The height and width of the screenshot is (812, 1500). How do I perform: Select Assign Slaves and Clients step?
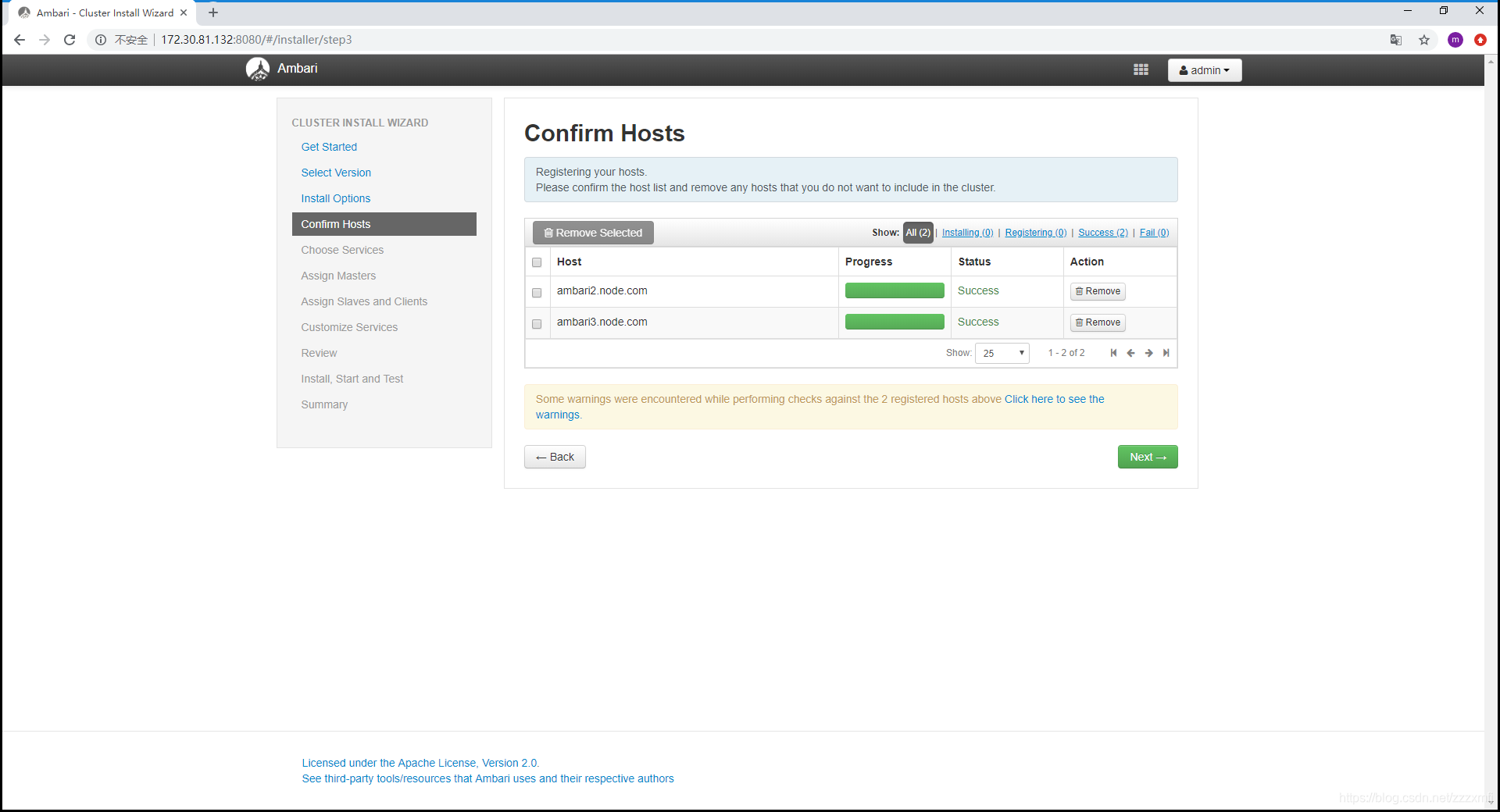(364, 301)
